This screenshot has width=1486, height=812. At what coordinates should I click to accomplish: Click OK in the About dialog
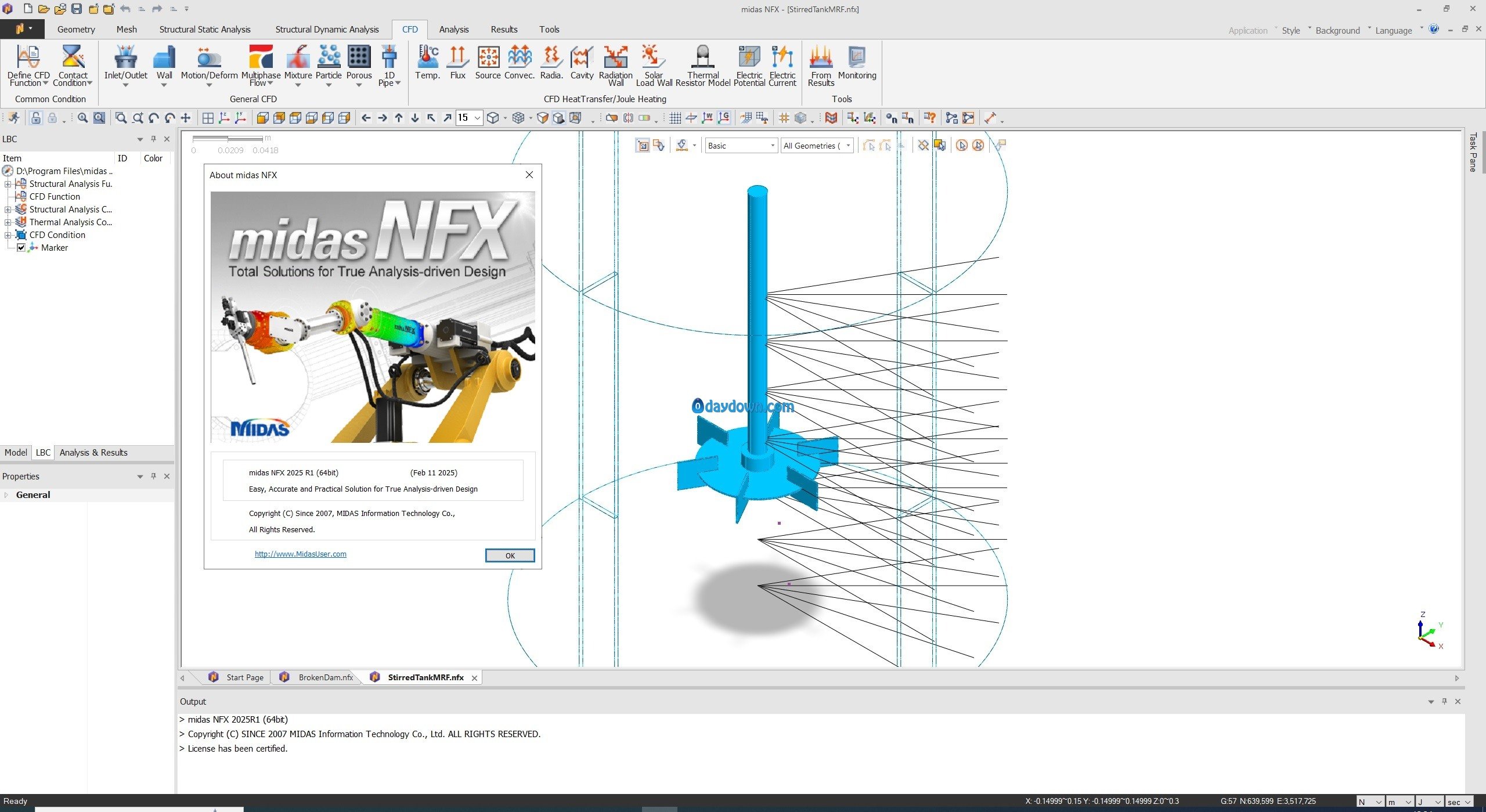coord(510,555)
